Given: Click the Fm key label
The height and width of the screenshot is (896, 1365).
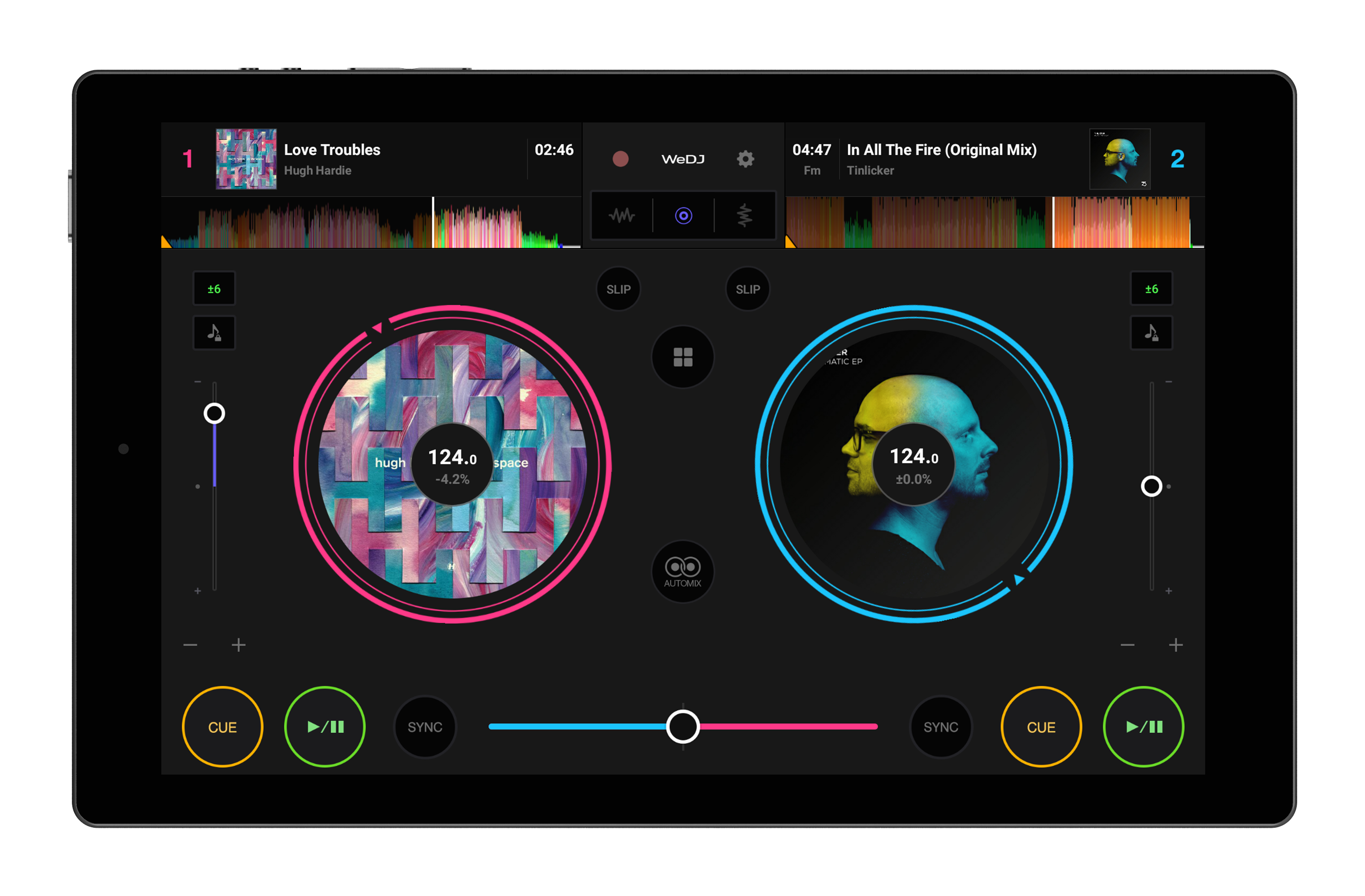Looking at the screenshot, I should click(x=811, y=170).
